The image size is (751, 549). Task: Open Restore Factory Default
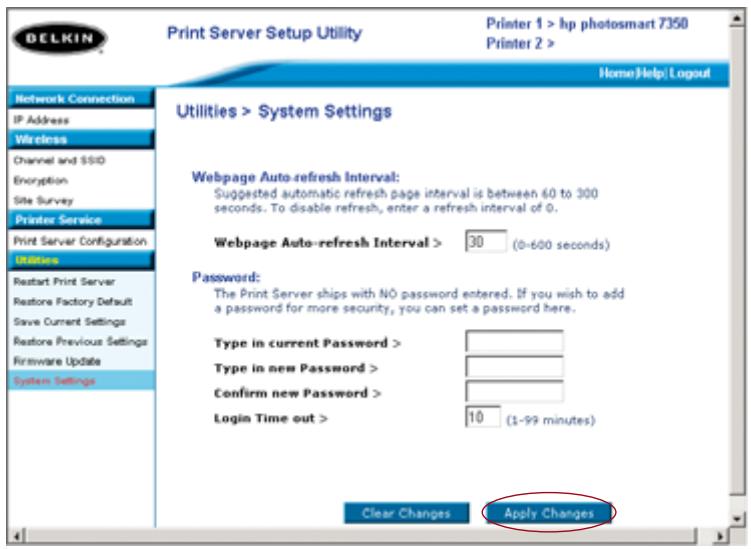click(x=73, y=301)
